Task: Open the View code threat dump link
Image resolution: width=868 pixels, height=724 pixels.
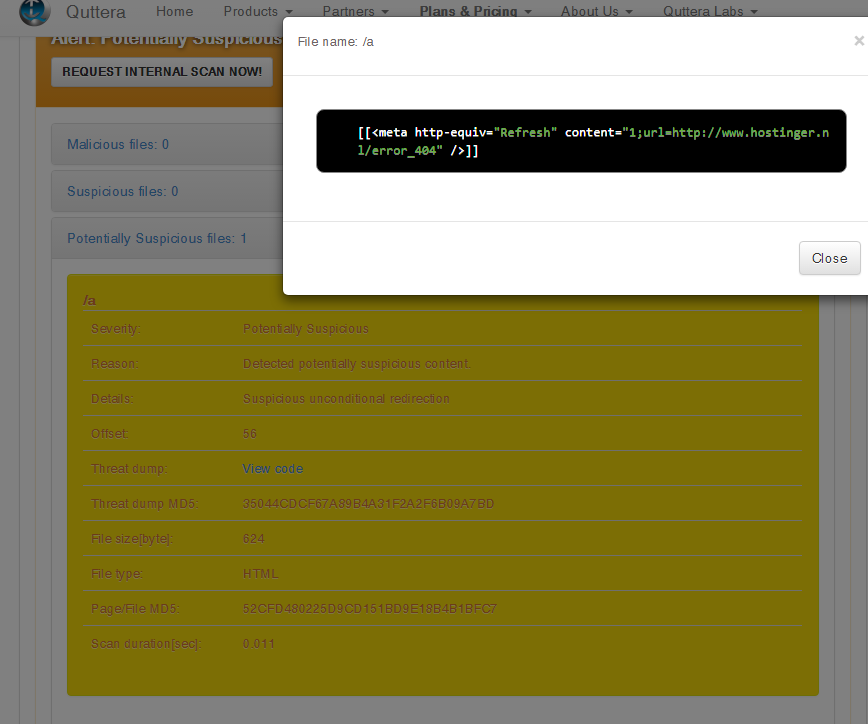Action: [x=272, y=469]
